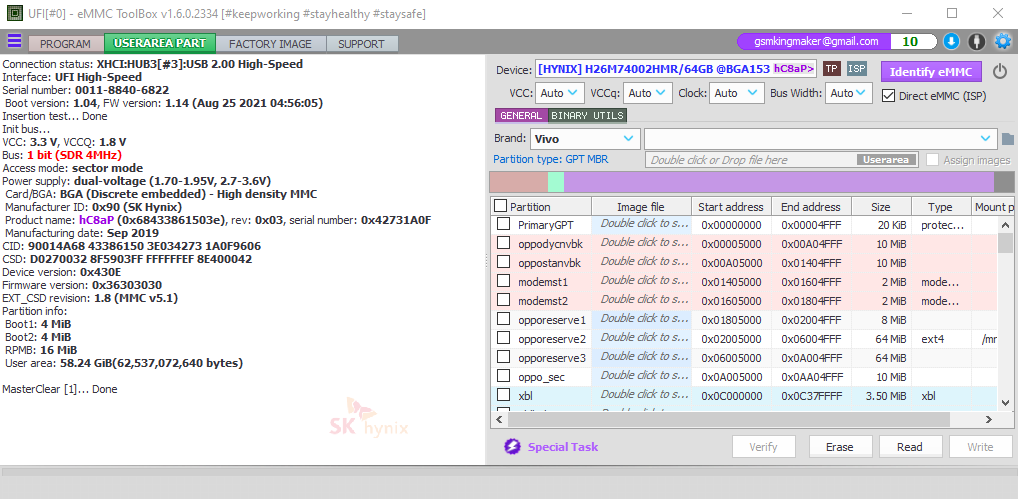This screenshot has width=1018, height=499.
Task: Open the hamburger main menu
Action: (x=14, y=42)
